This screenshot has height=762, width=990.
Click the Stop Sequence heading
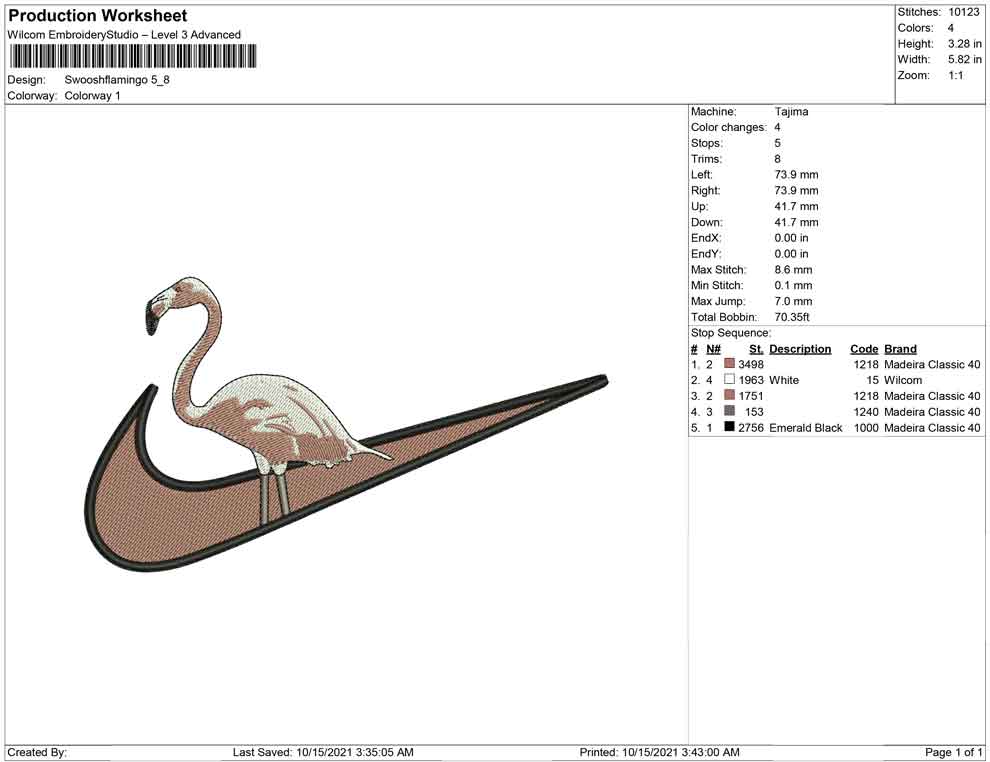tap(731, 333)
